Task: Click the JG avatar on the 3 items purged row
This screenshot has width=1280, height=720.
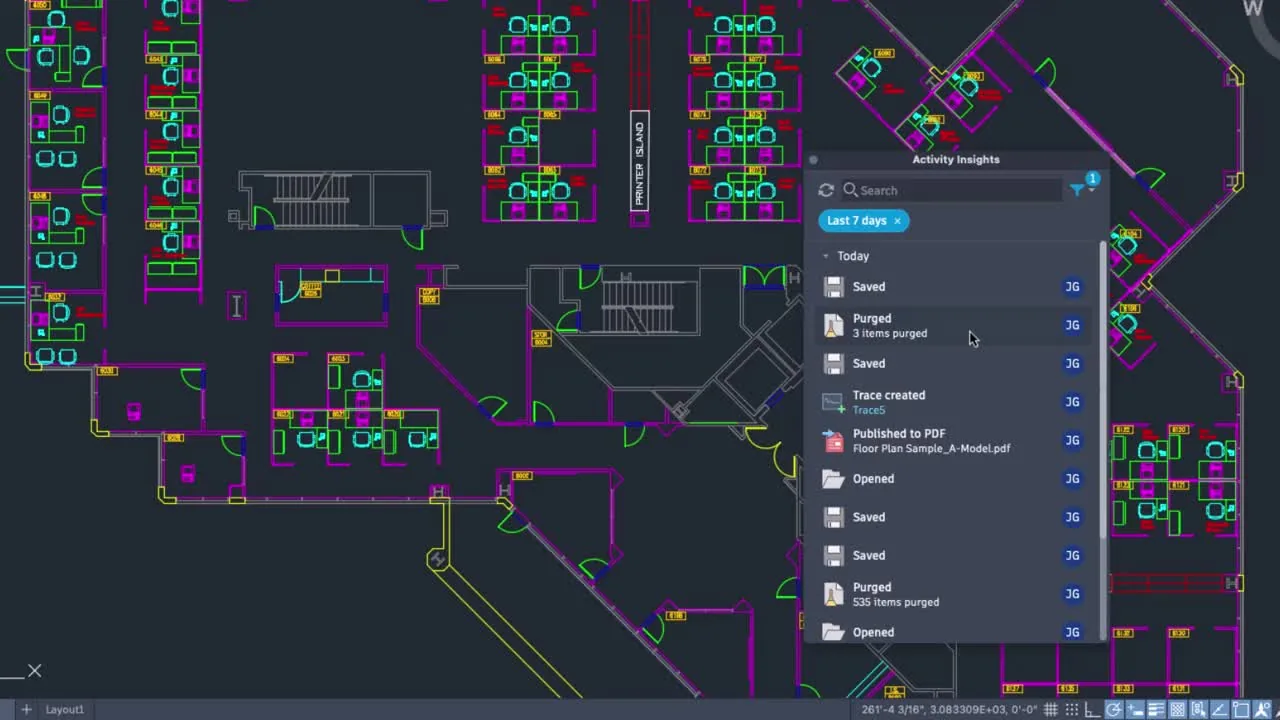Action: tap(1072, 325)
